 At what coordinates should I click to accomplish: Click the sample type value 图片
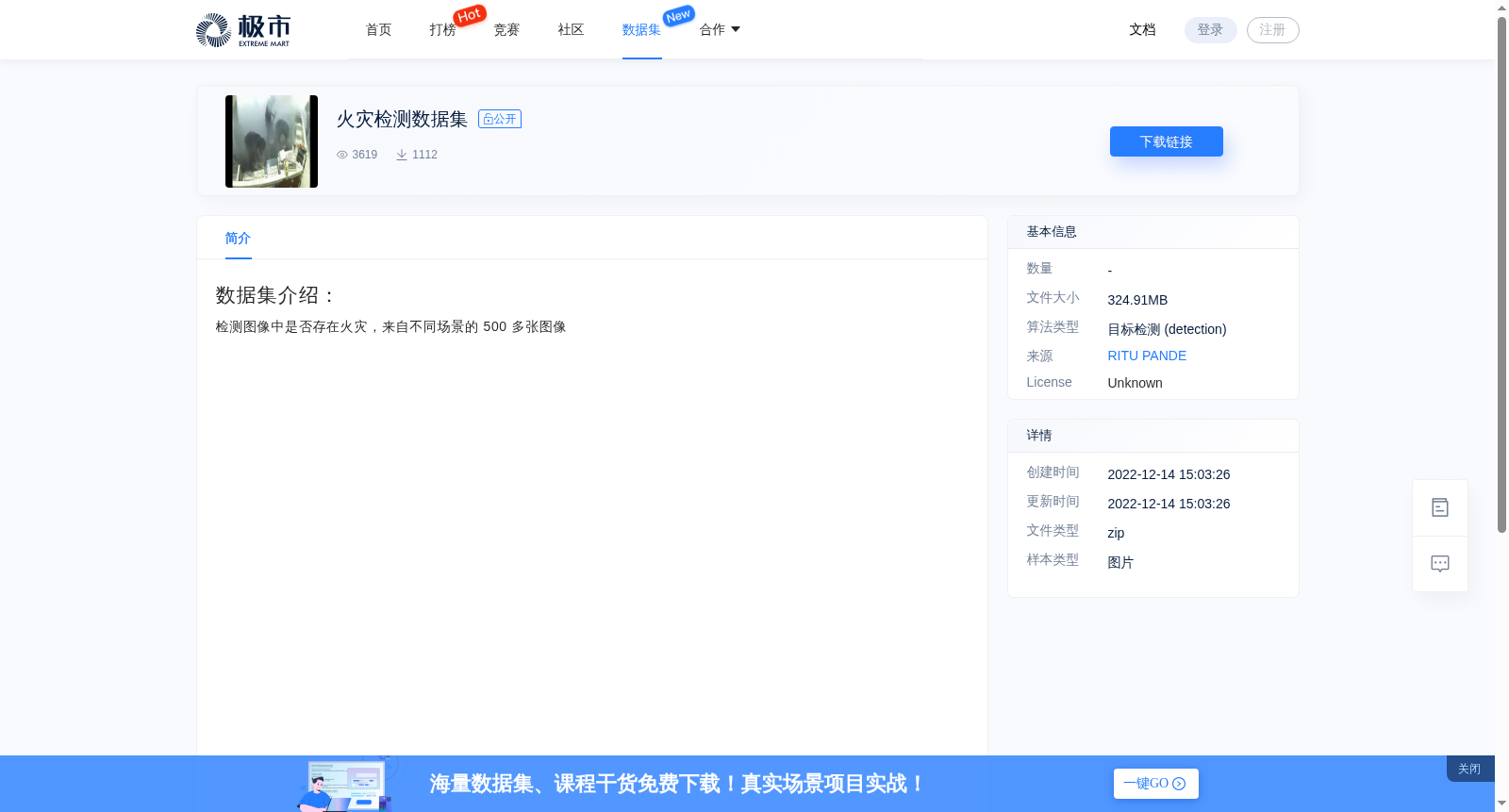pos(1120,562)
